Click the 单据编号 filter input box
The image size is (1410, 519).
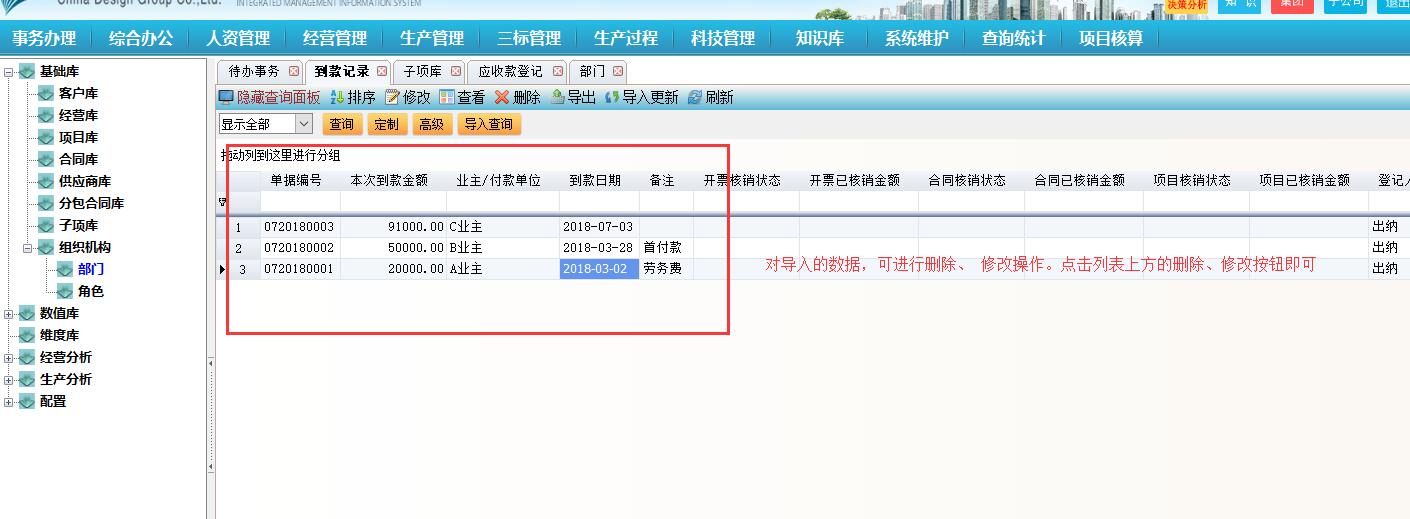(300, 202)
